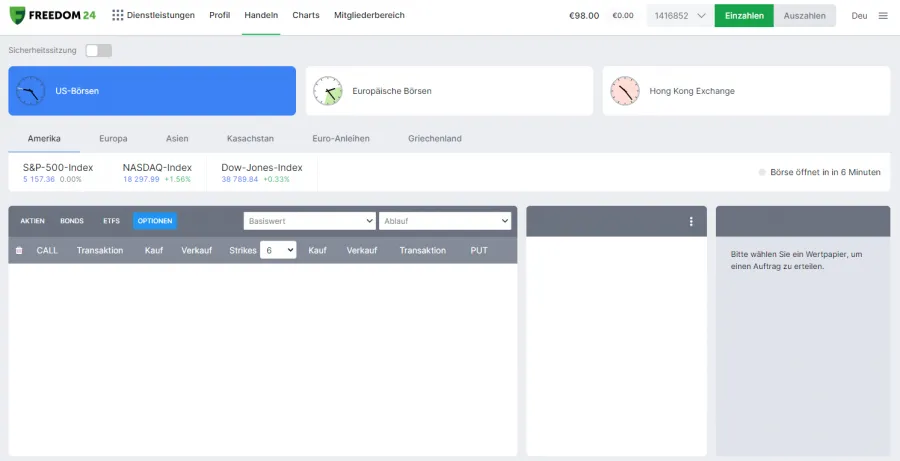Click the CALL column header
The width and height of the screenshot is (900, 461).
click(47, 250)
